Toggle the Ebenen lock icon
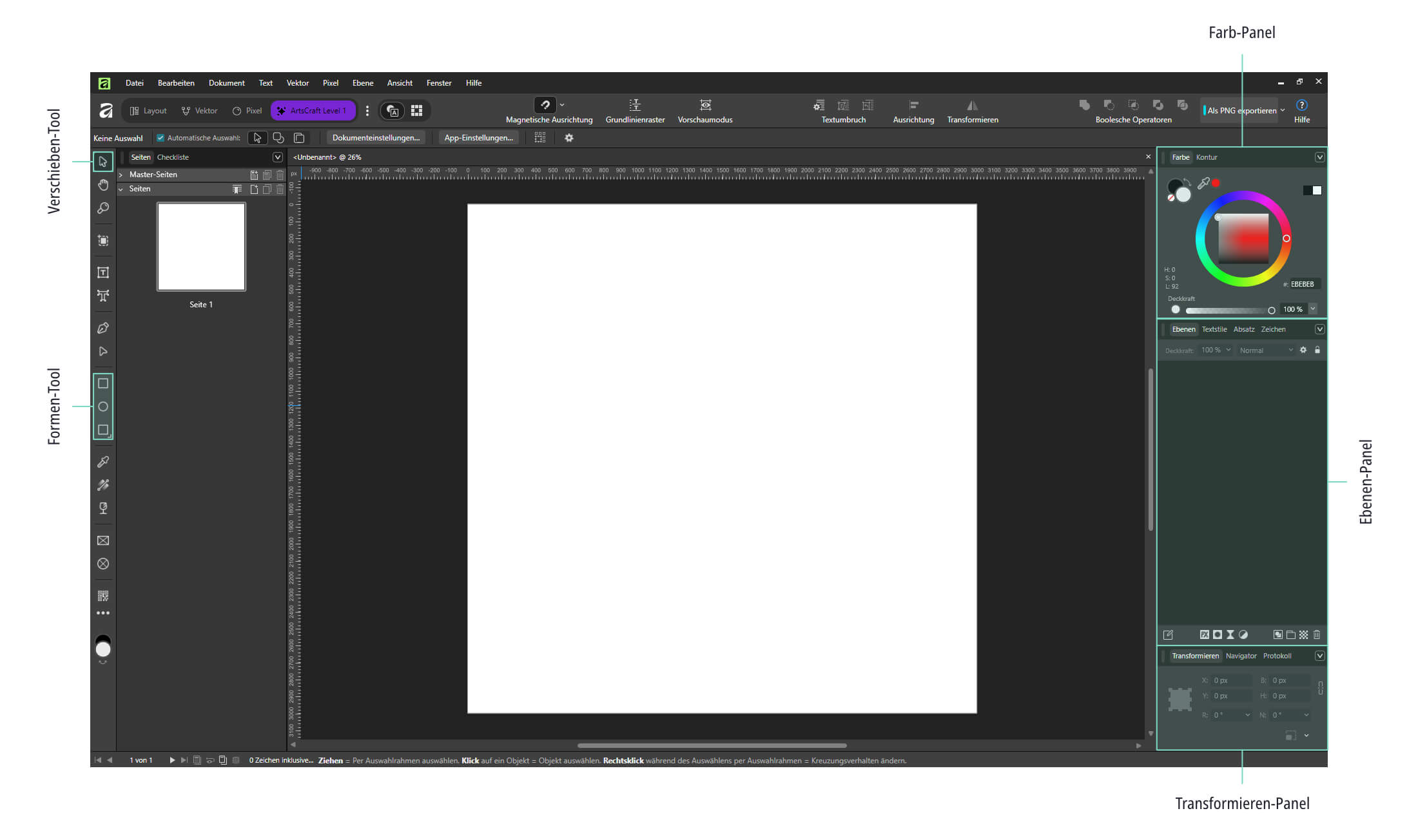 (1317, 350)
